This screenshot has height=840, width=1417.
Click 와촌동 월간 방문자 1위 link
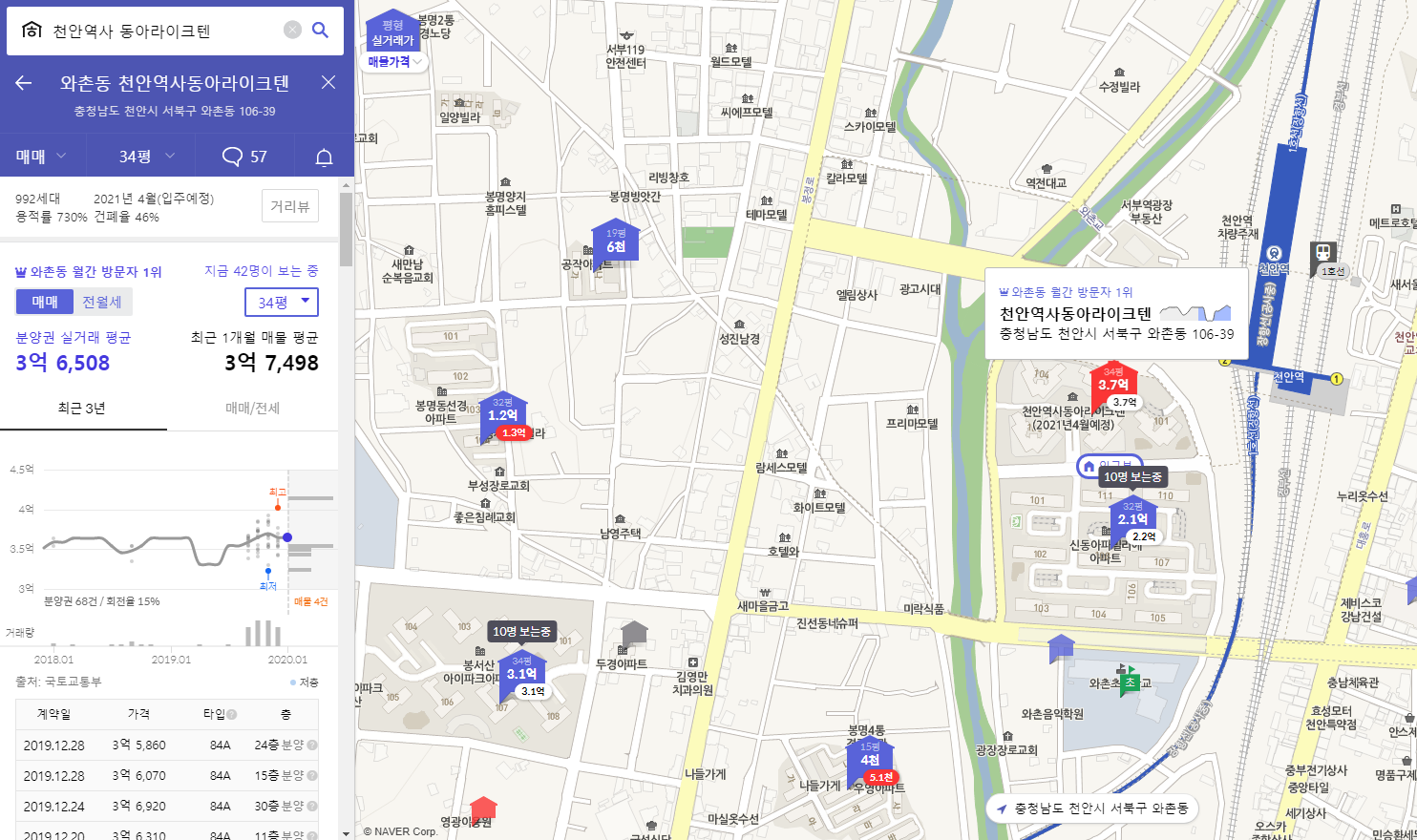[89, 272]
